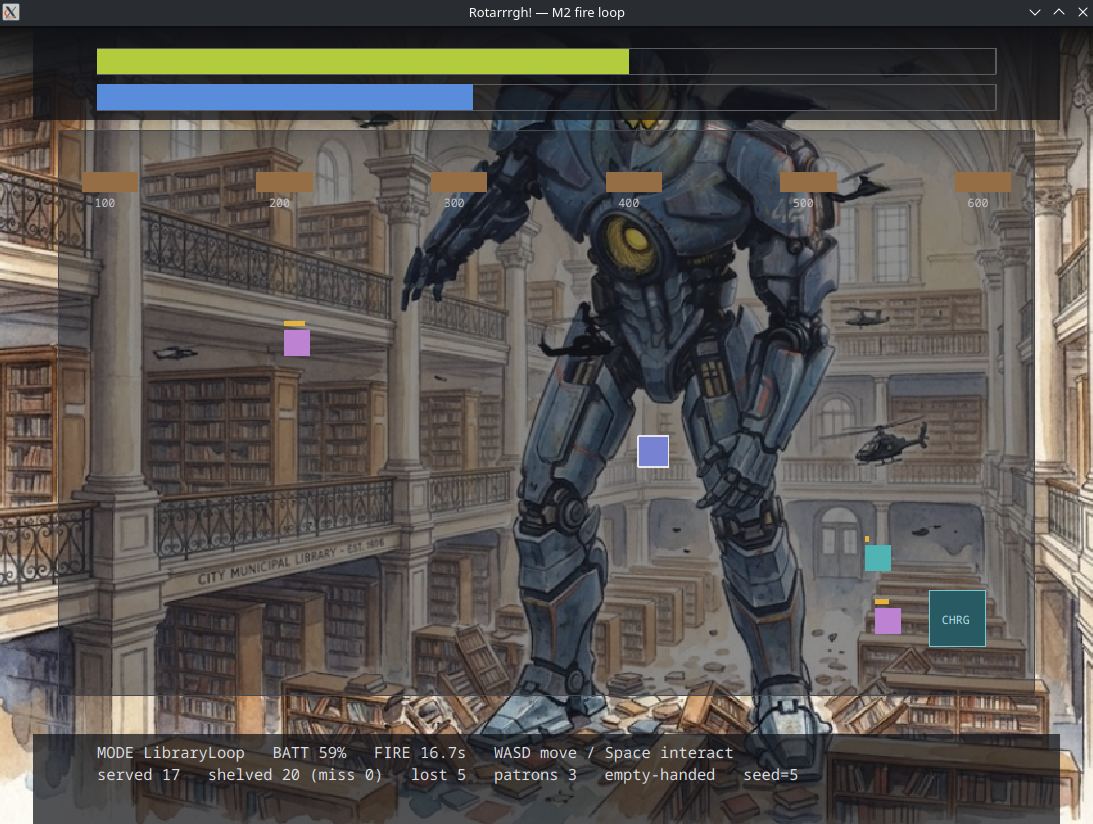Click the brown shelf labeled 600
Image resolution: width=1093 pixels, height=824 pixels.
[983, 182]
